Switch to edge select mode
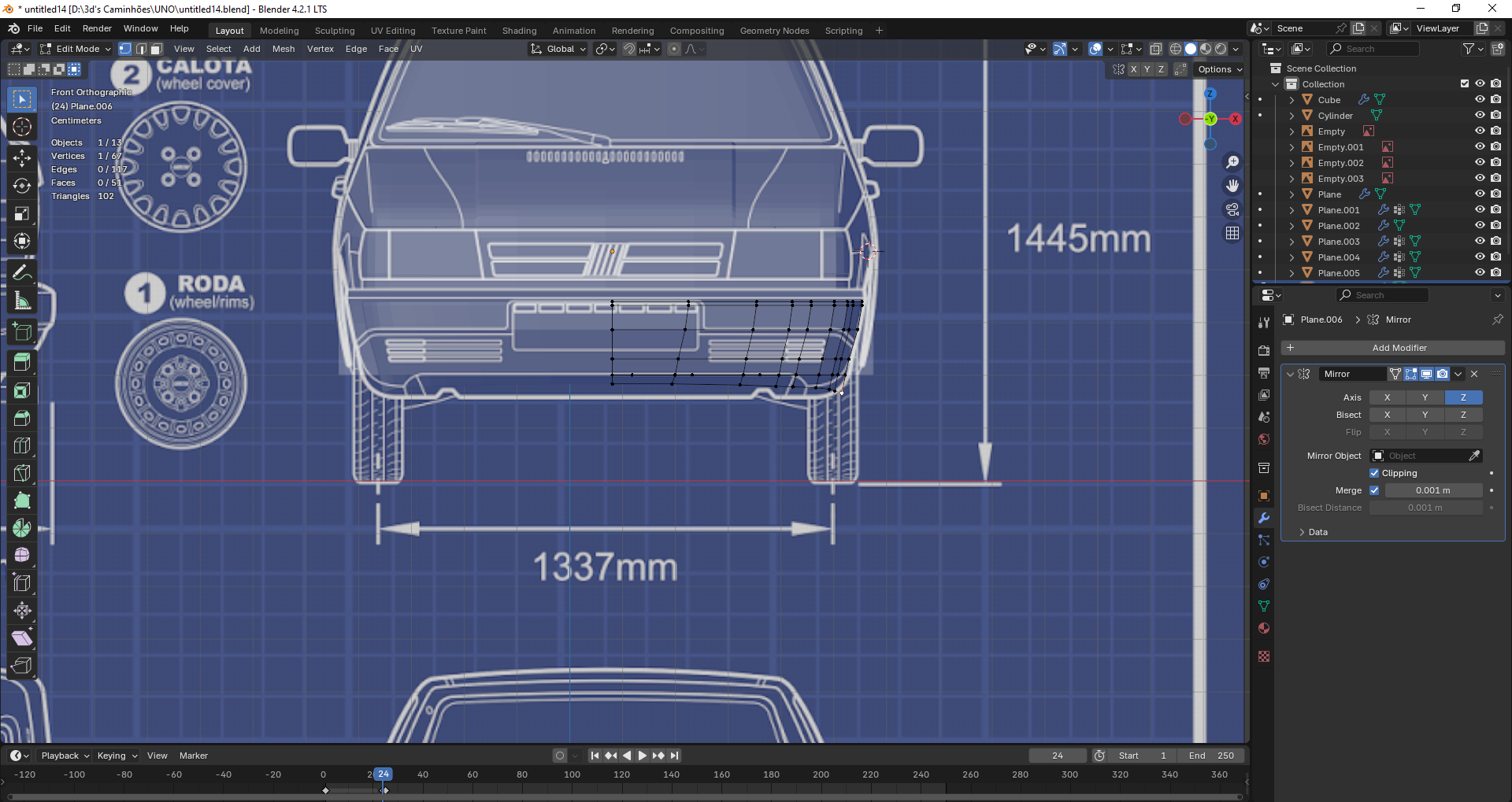The image size is (1512, 802). point(141,49)
